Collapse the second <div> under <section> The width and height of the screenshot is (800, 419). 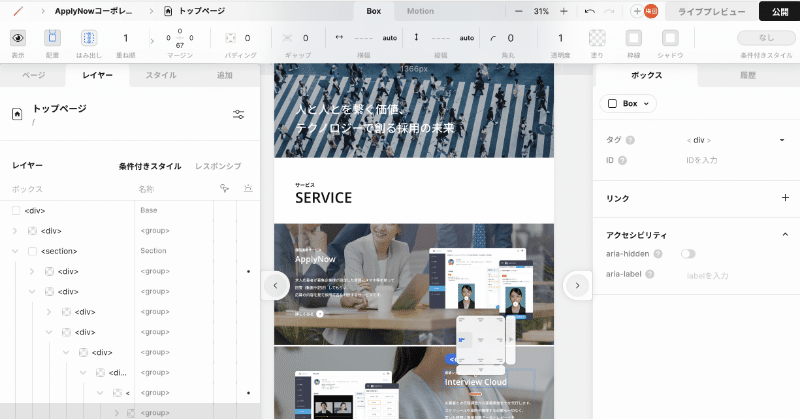(x=32, y=291)
